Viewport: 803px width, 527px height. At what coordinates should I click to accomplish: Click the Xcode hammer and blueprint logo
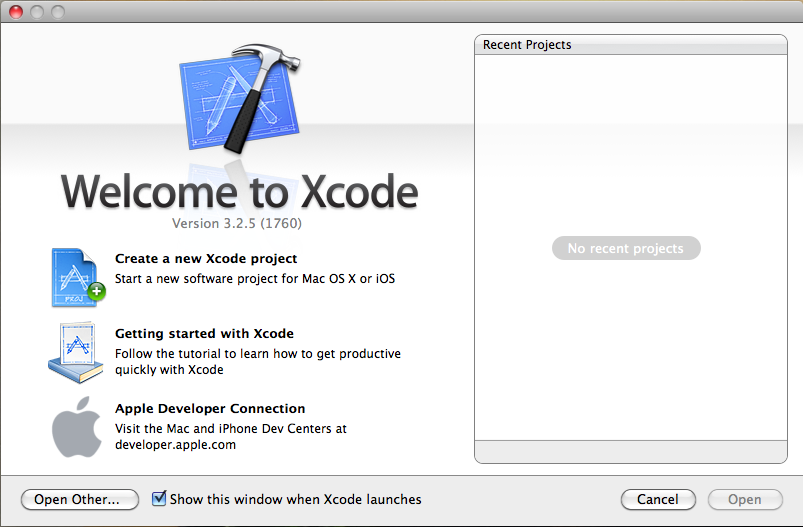240,98
